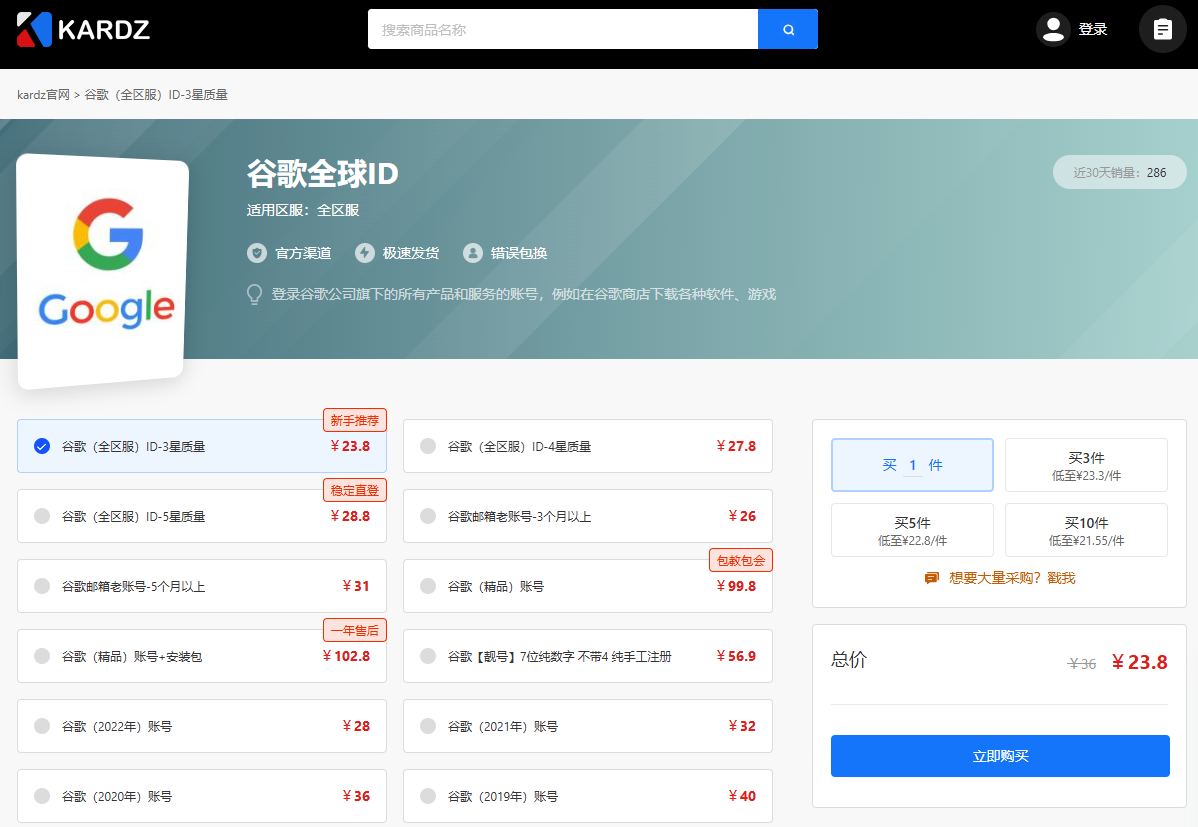
Task: Choose the 买 1 件 quantity box
Action: (912, 465)
